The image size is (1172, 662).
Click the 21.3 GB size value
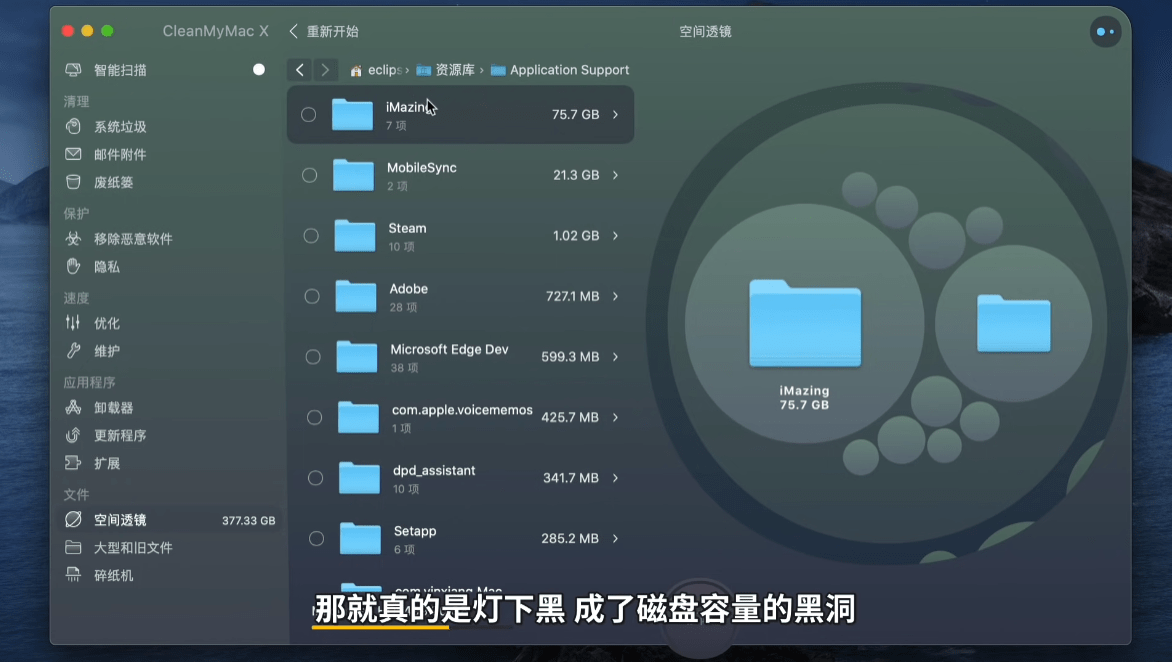[576, 175]
